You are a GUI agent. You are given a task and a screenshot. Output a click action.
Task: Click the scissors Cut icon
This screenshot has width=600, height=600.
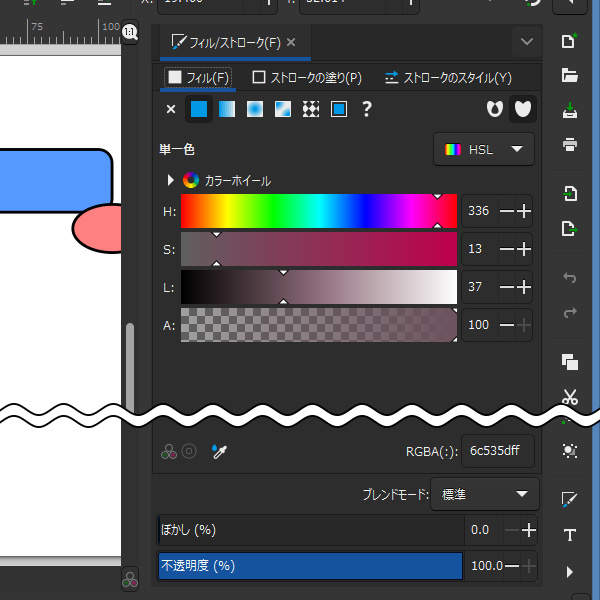570,397
